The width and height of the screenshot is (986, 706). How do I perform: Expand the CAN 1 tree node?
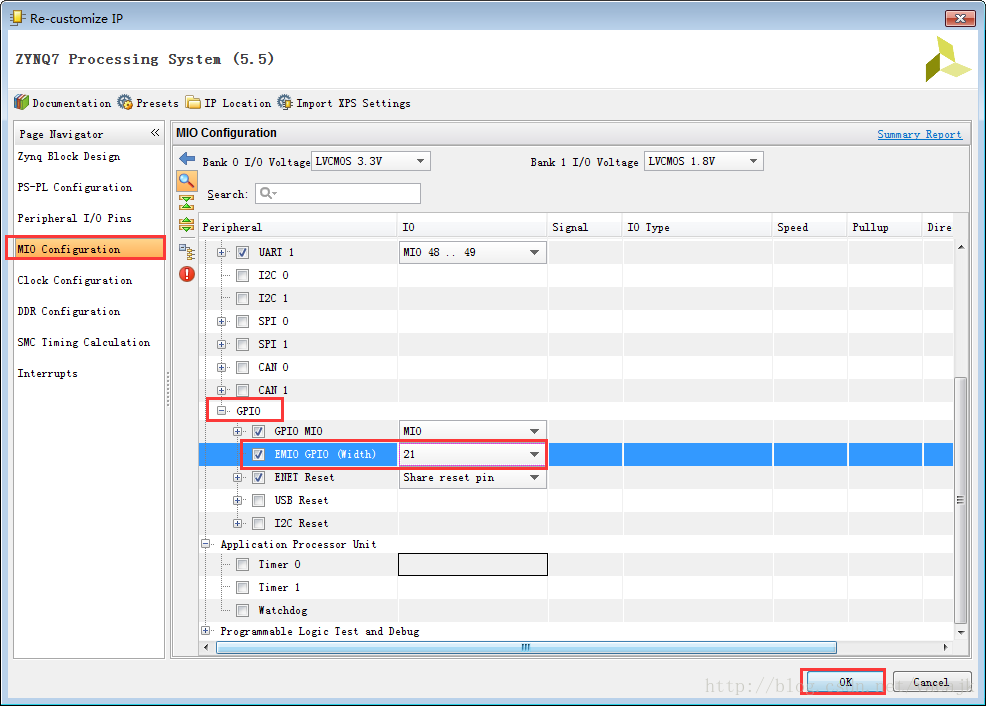click(x=221, y=390)
